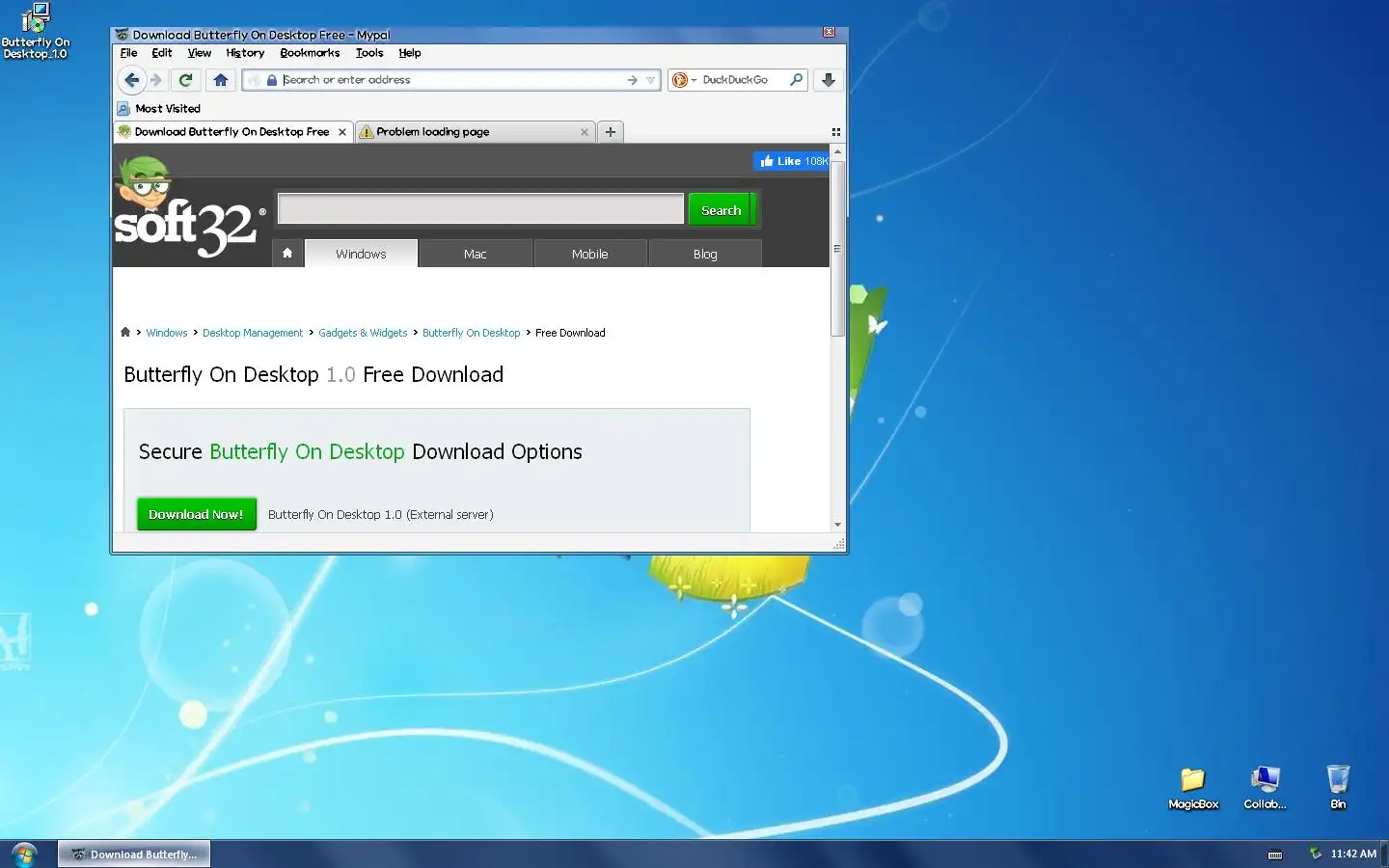Select the Mobile category tab
This screenshot has height=868, width=1389.
(x=589, y=254)
